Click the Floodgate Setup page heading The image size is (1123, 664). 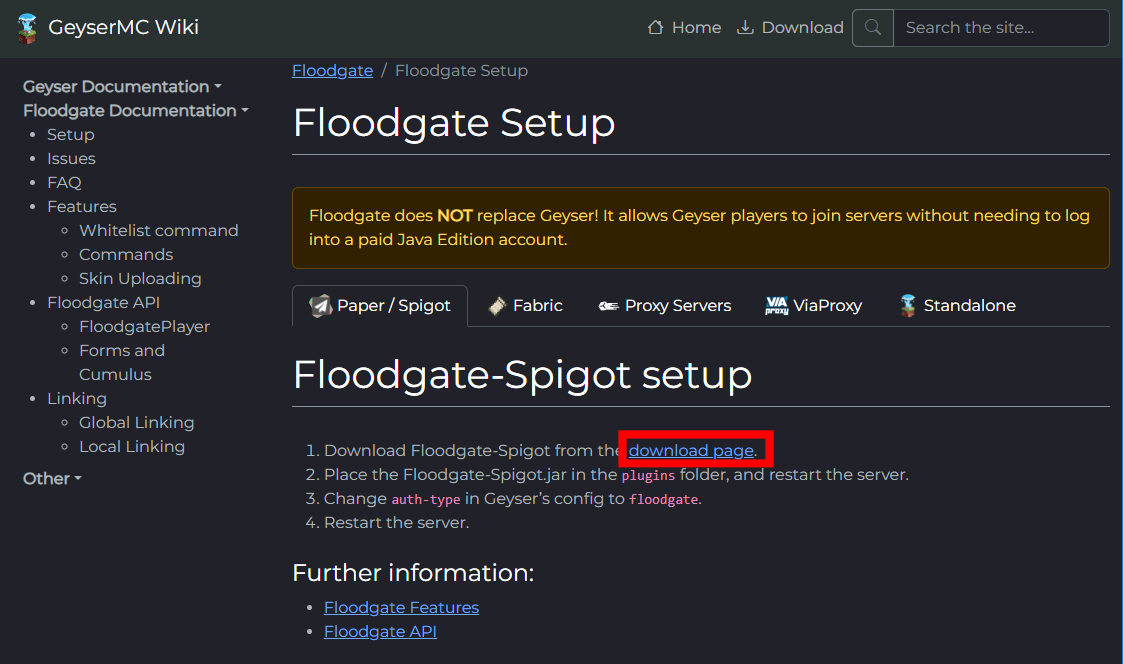454,122
